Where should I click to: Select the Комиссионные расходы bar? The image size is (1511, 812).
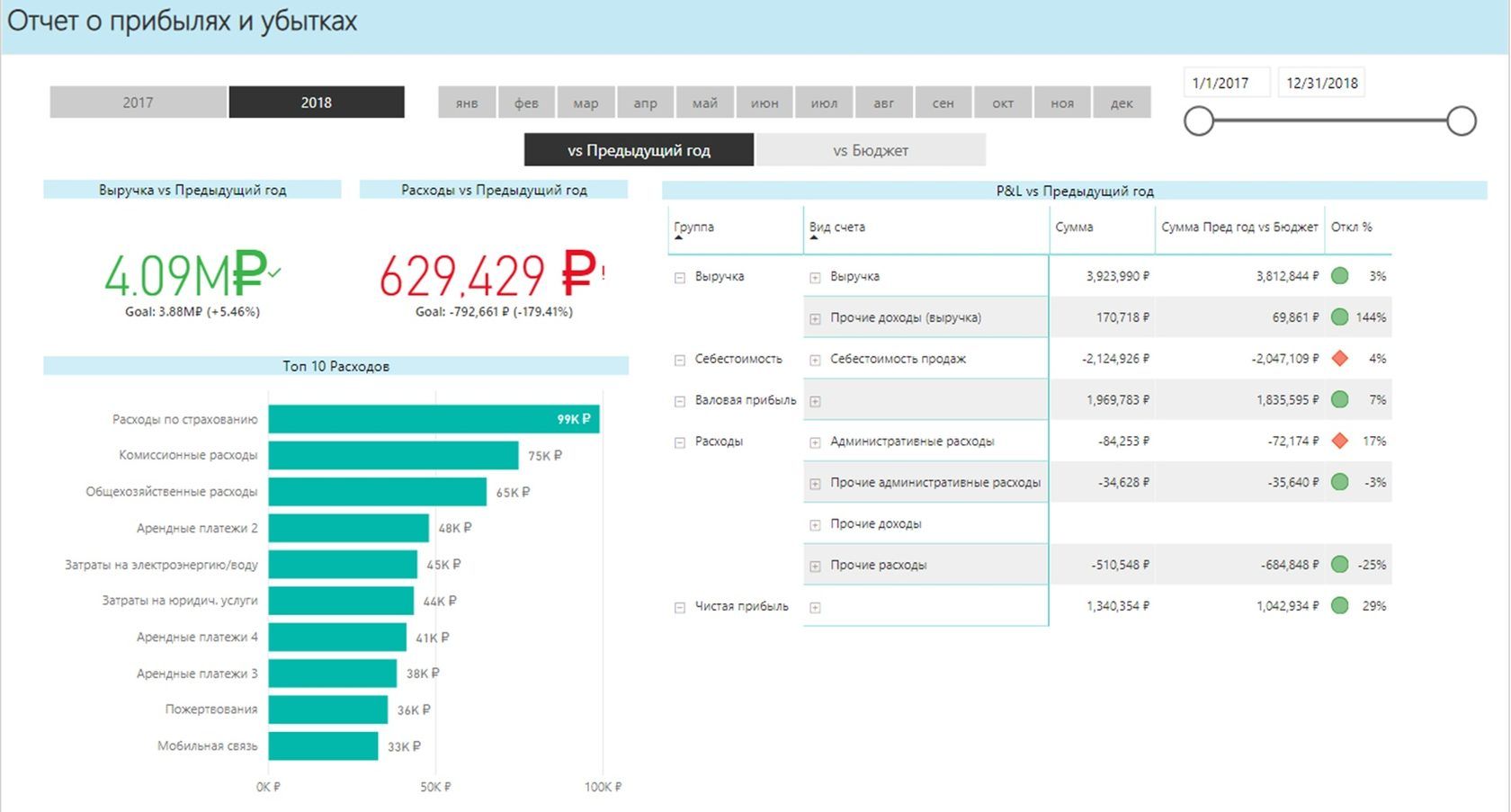393,455
